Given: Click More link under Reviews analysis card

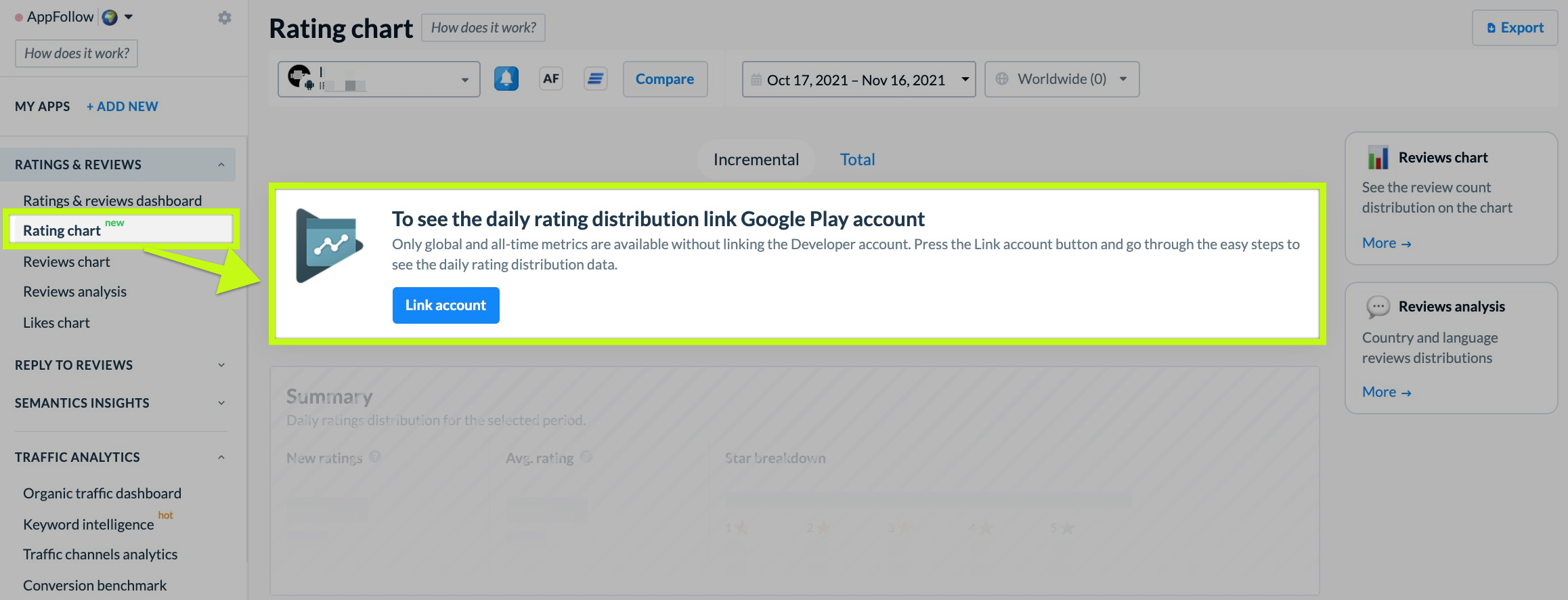Looking at the screenshot, I should click(1387, 392).
